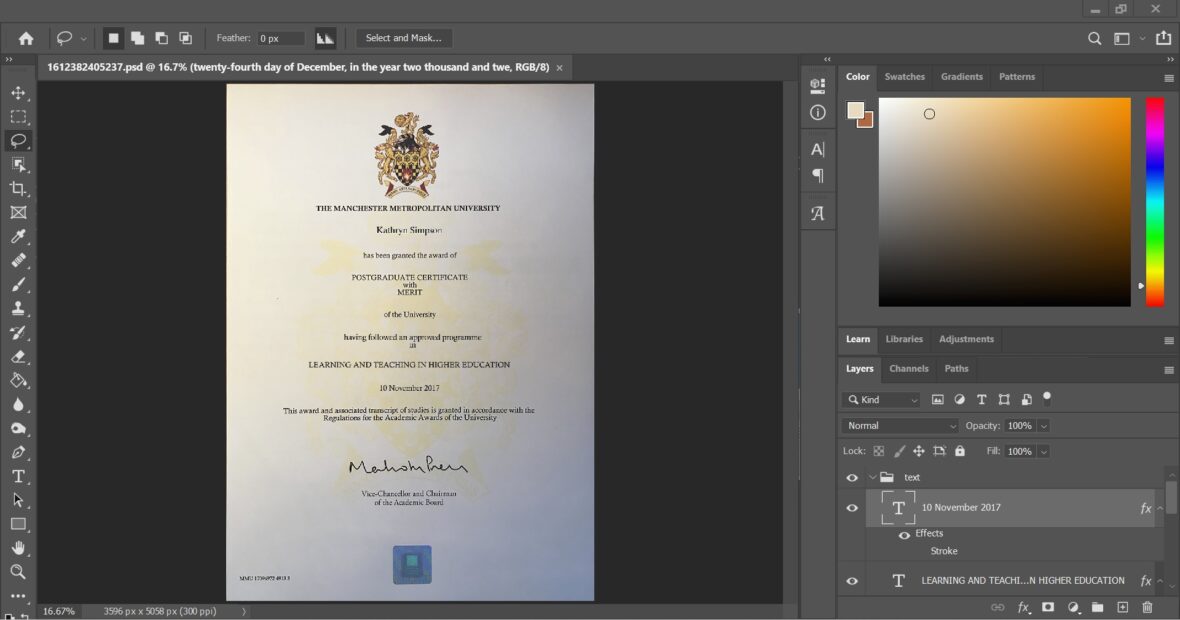Open the Properties info panel icon
Screen dimensions: 1180x620
coord(817,113)
